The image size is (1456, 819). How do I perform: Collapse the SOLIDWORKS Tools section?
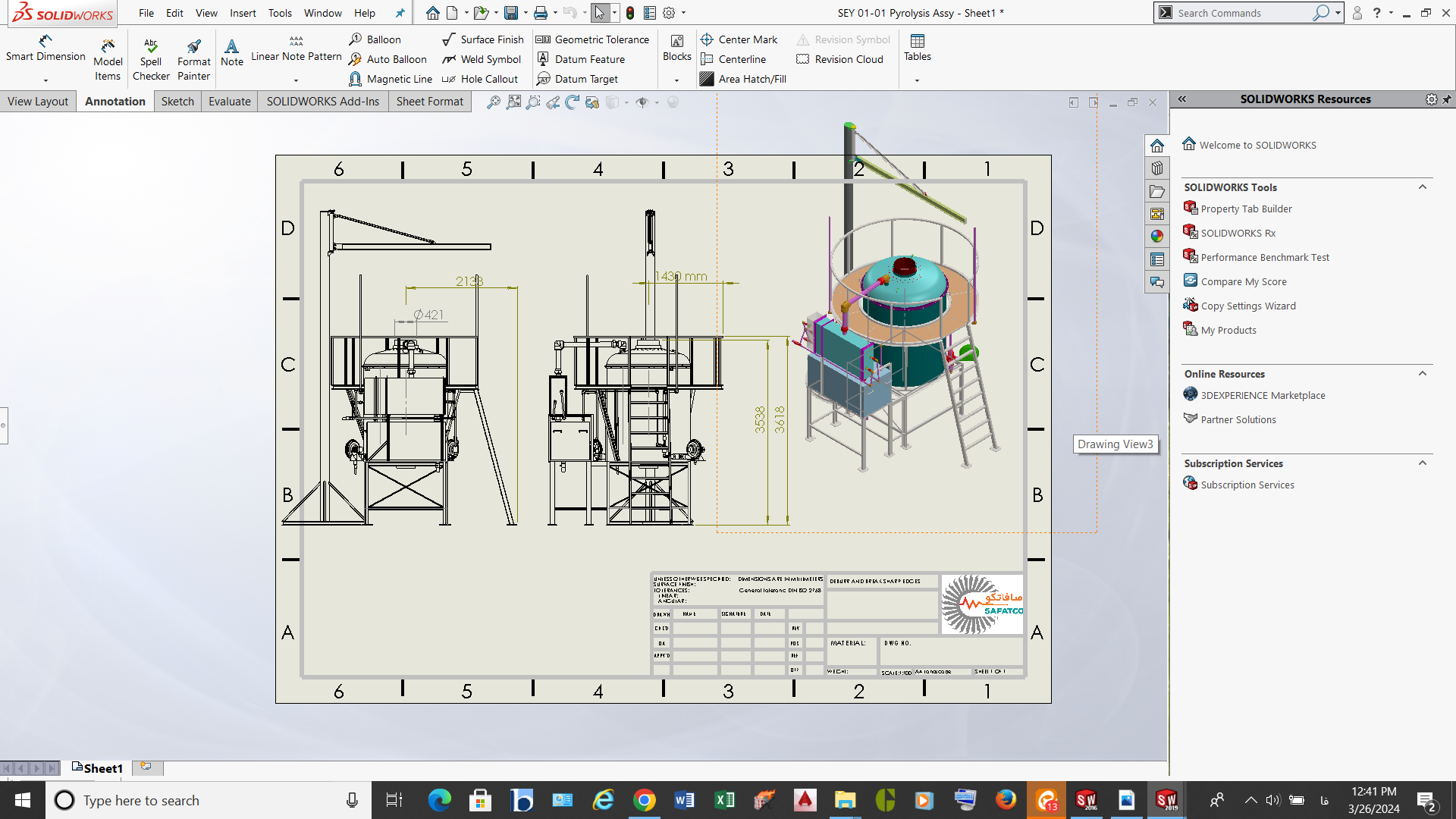click(1423, 187)
